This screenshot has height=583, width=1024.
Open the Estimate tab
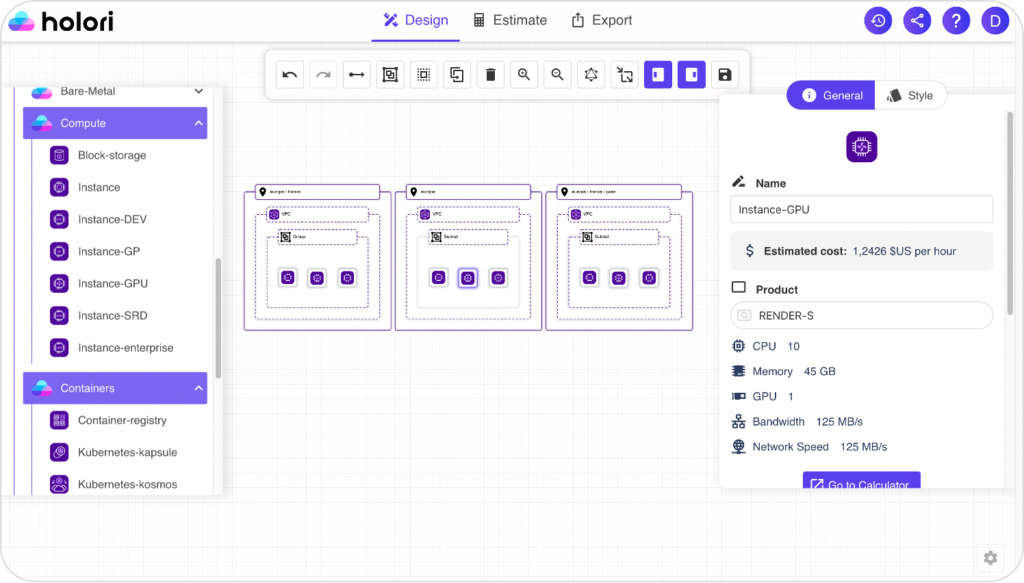(x=510, y=20)
